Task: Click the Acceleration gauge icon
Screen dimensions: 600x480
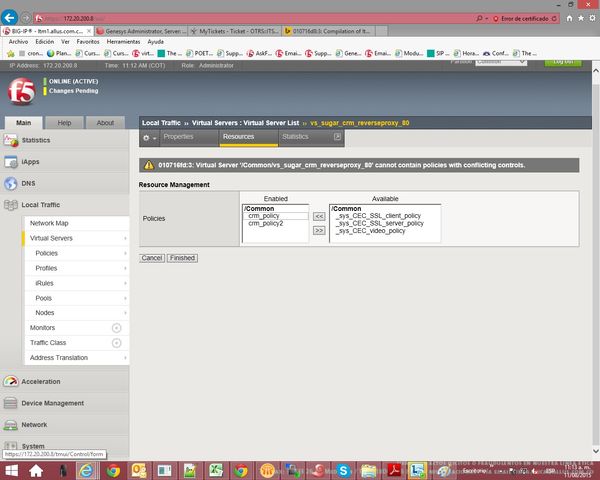Action: [11, 381]
